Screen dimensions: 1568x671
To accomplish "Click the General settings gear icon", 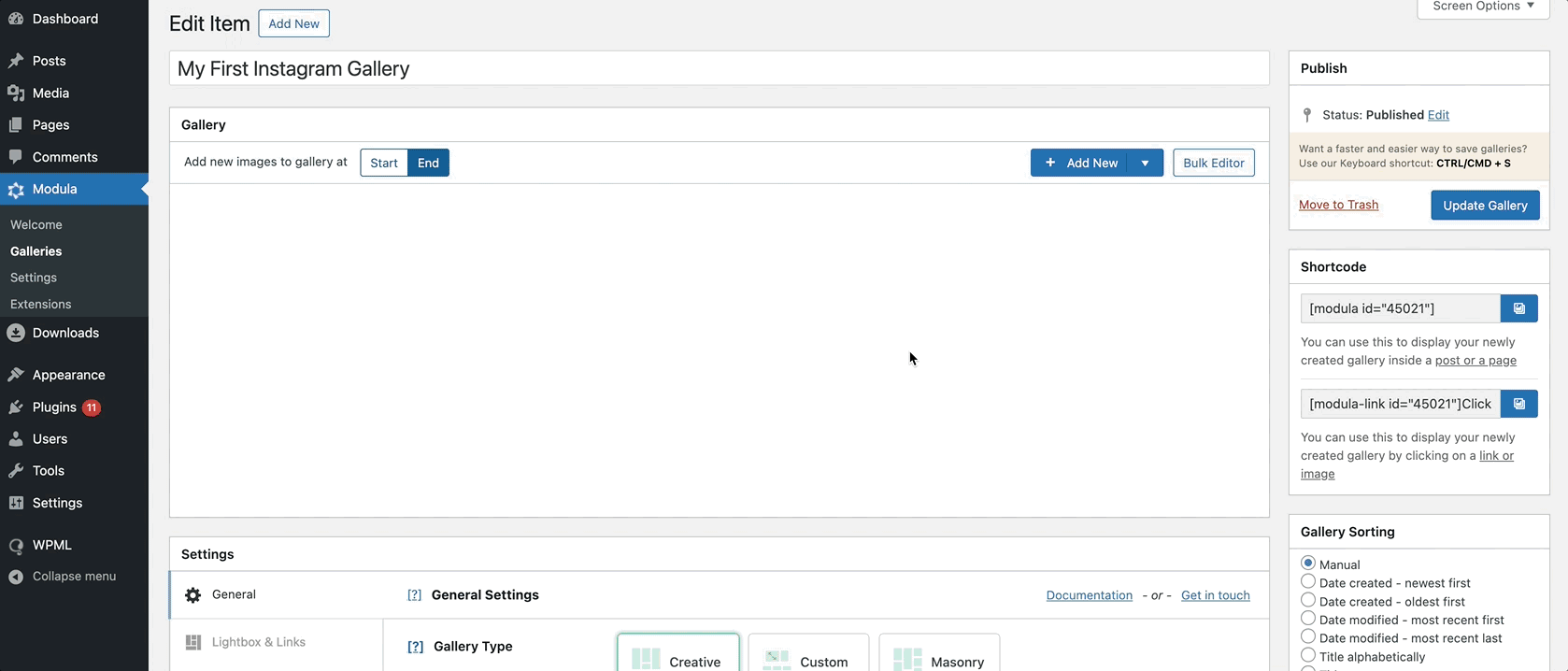I will point(193,595).
